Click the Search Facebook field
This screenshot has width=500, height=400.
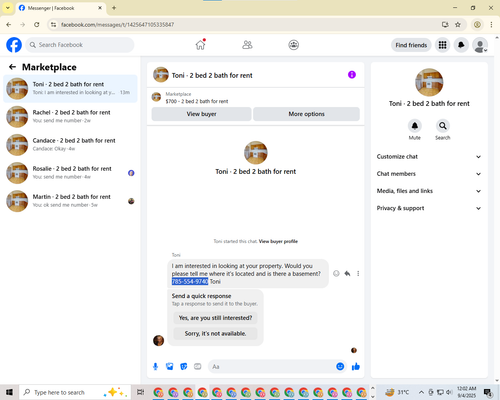pos(80,45)
